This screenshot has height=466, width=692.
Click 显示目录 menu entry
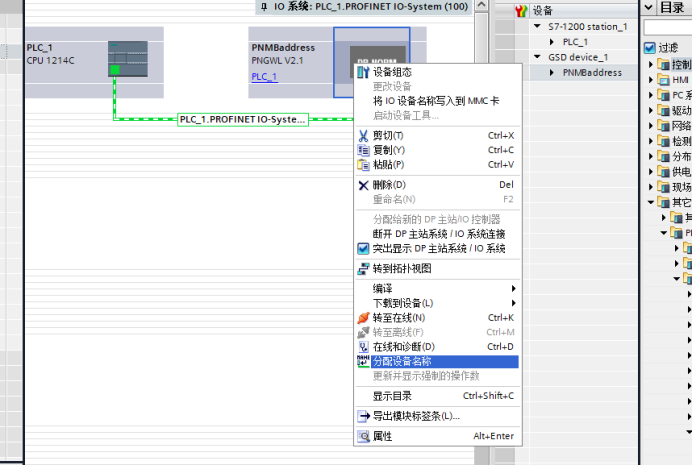(437, 396)
